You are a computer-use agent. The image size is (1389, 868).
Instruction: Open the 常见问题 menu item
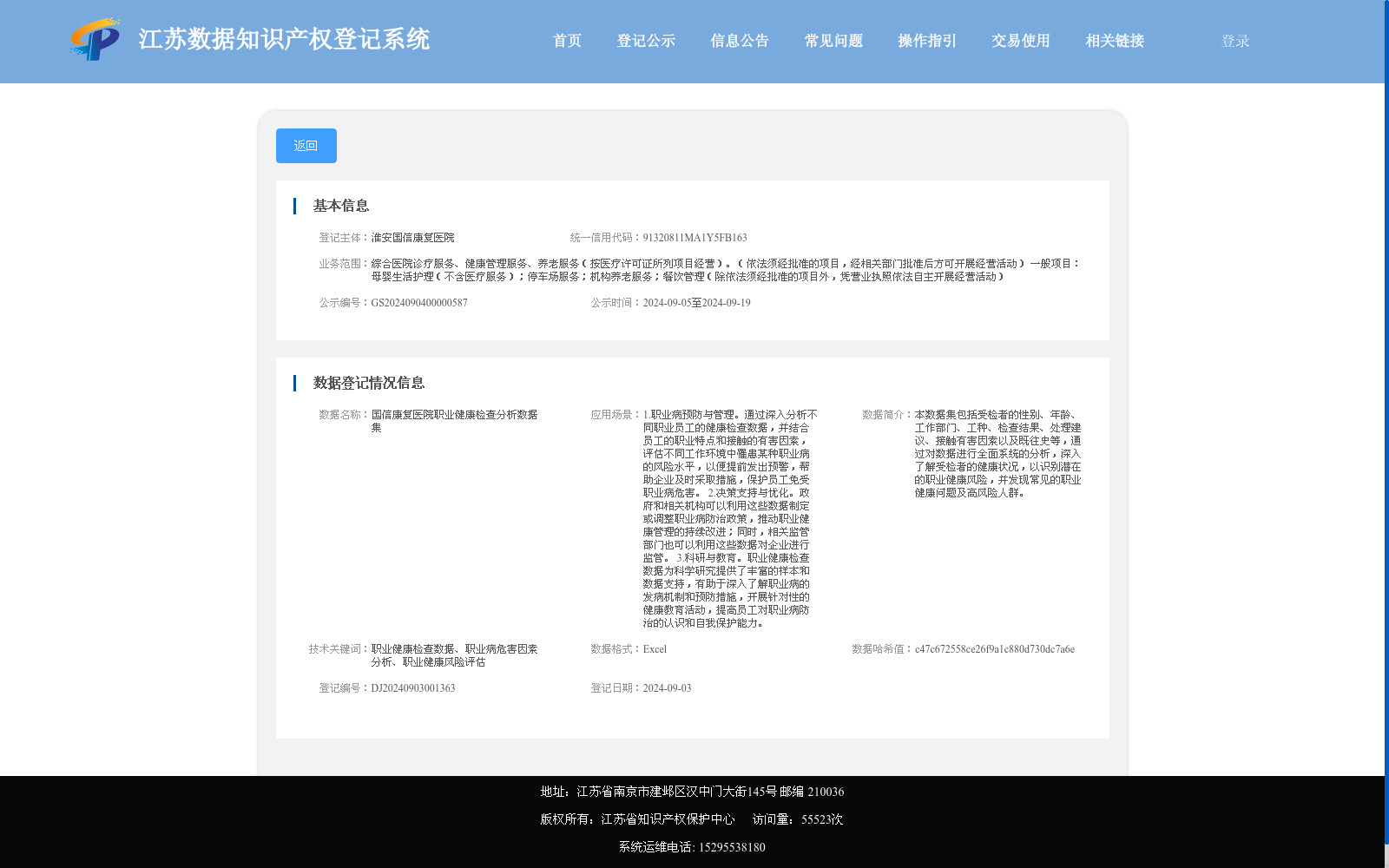[833, 41]
